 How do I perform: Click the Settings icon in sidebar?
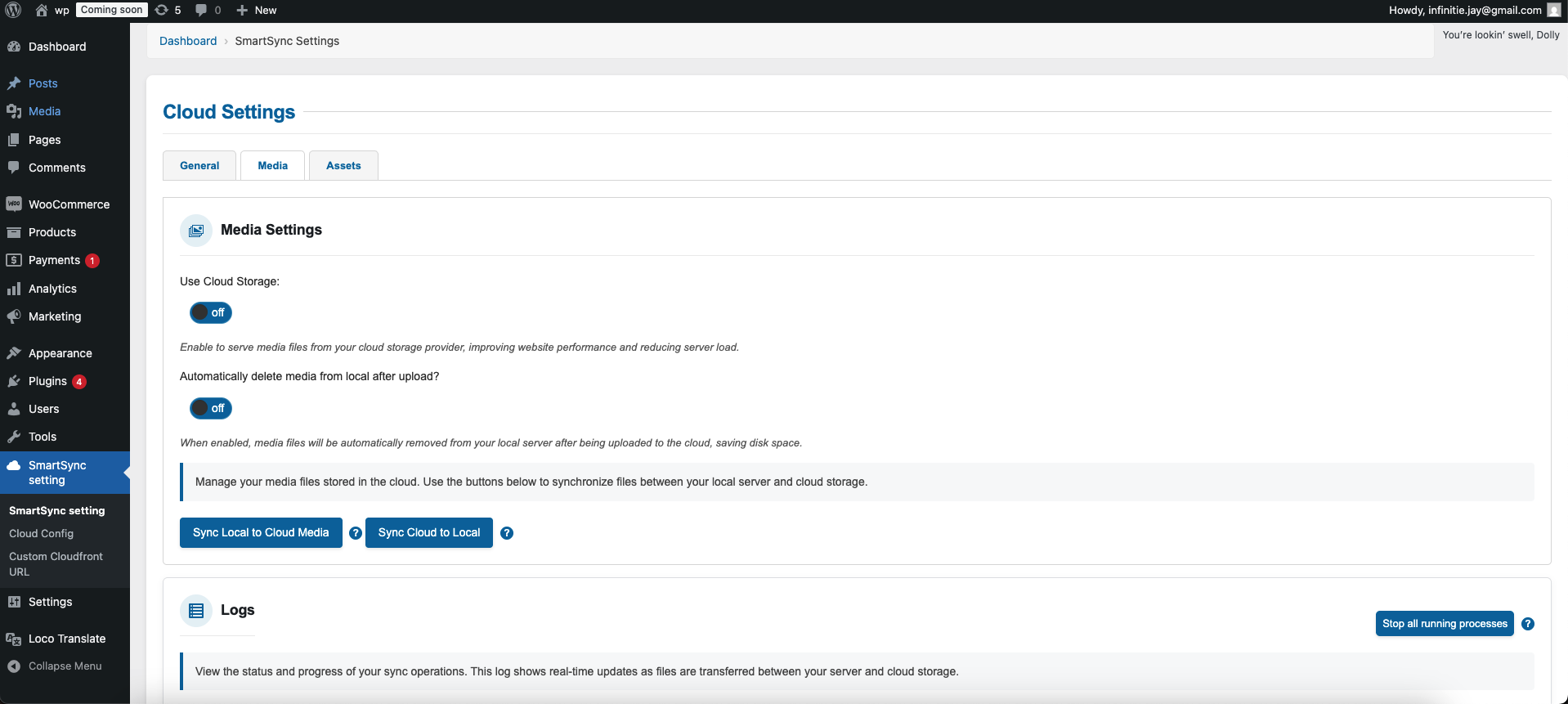[x=14, y=602]
